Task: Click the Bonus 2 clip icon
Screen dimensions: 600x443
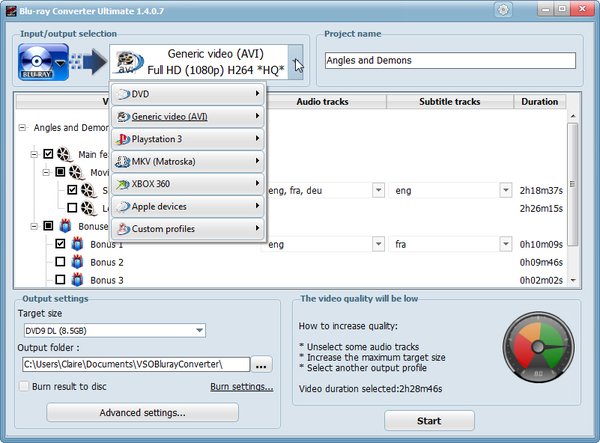Action: [77, 262]
